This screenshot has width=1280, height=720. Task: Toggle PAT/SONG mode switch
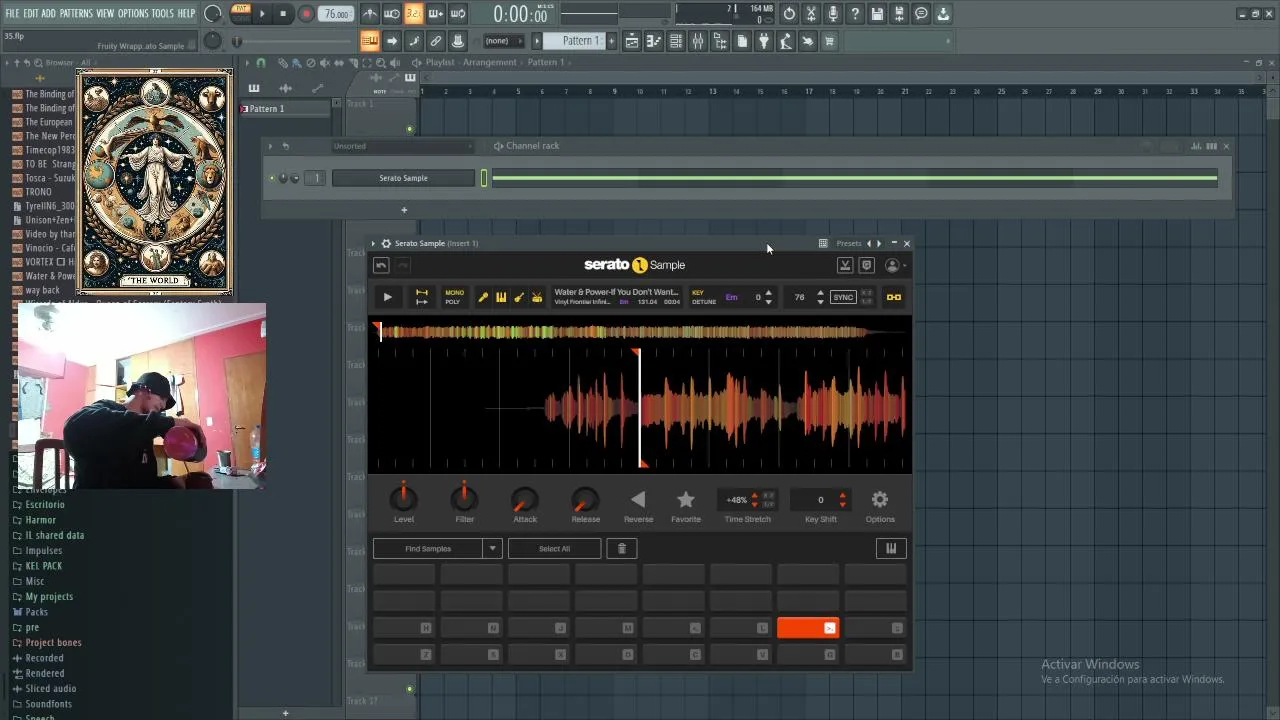tap(241, 13)
